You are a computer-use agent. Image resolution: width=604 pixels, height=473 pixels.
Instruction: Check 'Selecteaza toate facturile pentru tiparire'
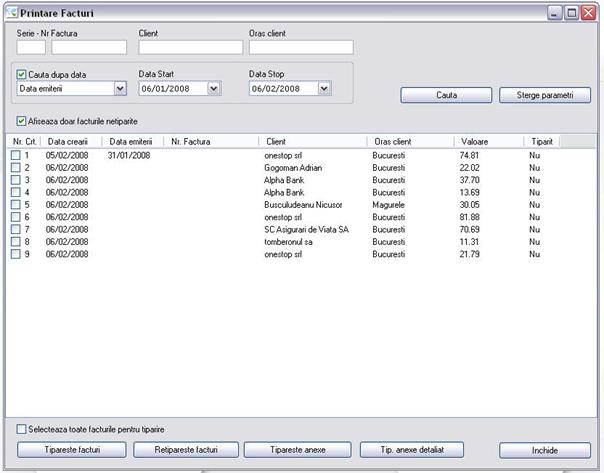click(x=22, y=428)
